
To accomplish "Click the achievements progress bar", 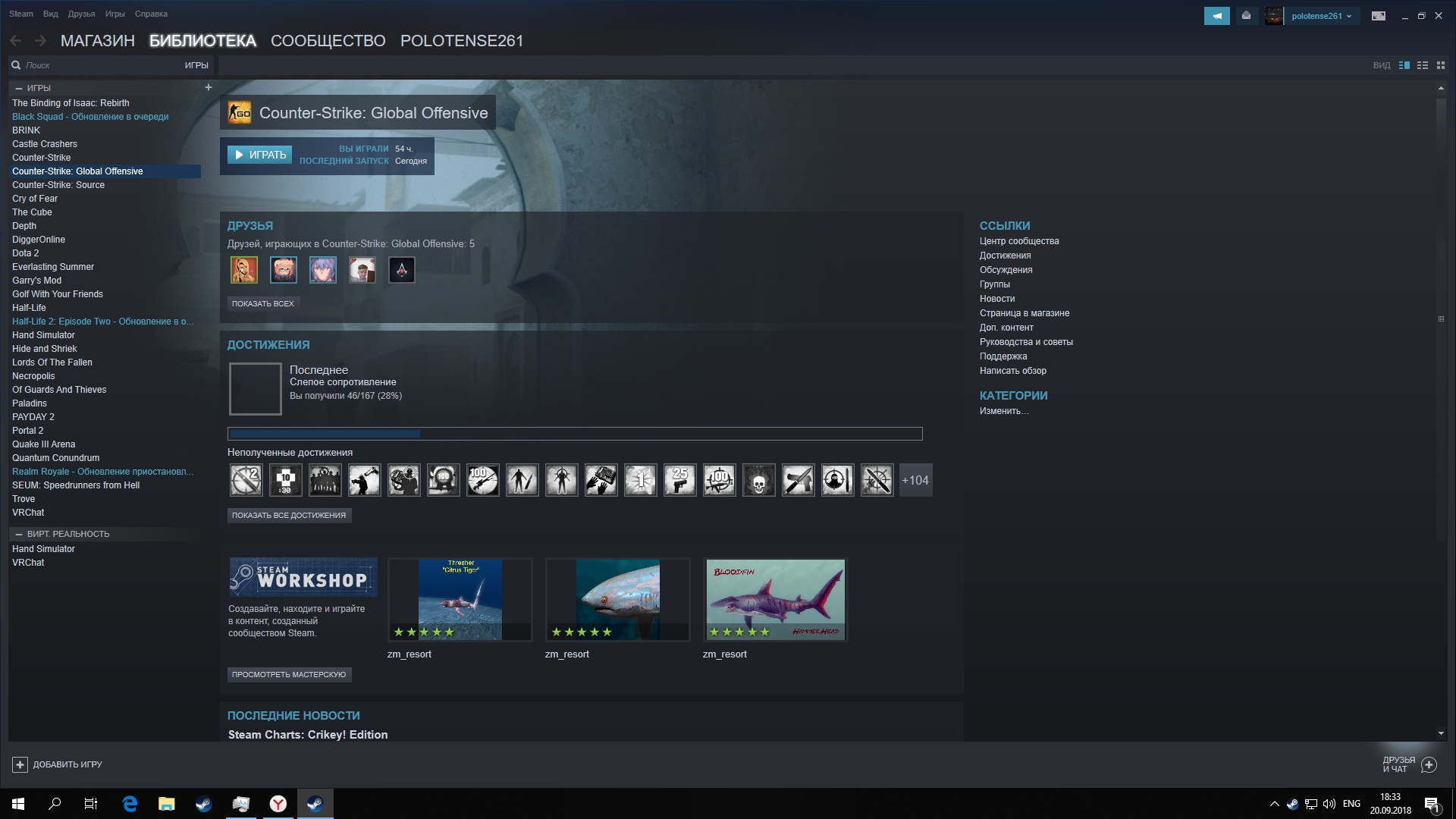I will pyautogui.click(x=575, y=434).
